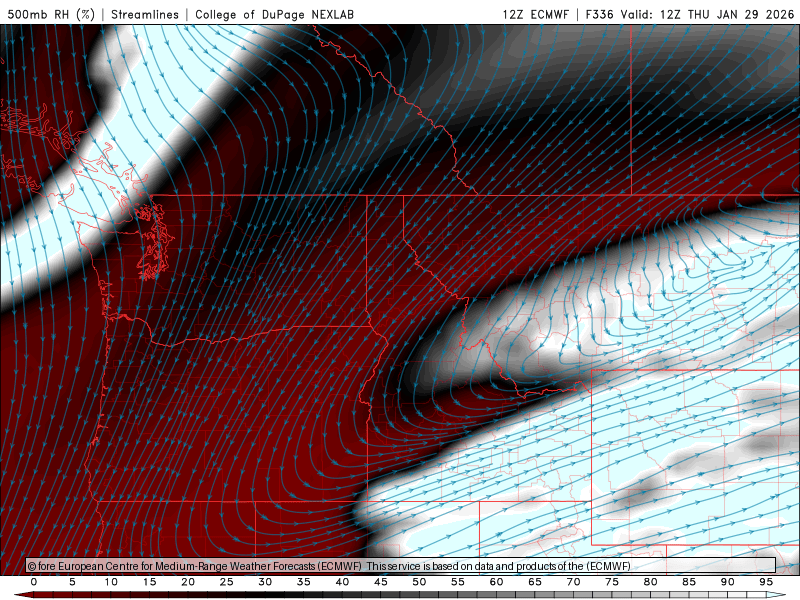Screen dimensions: 800x600
Task: Click the "40" label on color scale
Action: (342, 582)
